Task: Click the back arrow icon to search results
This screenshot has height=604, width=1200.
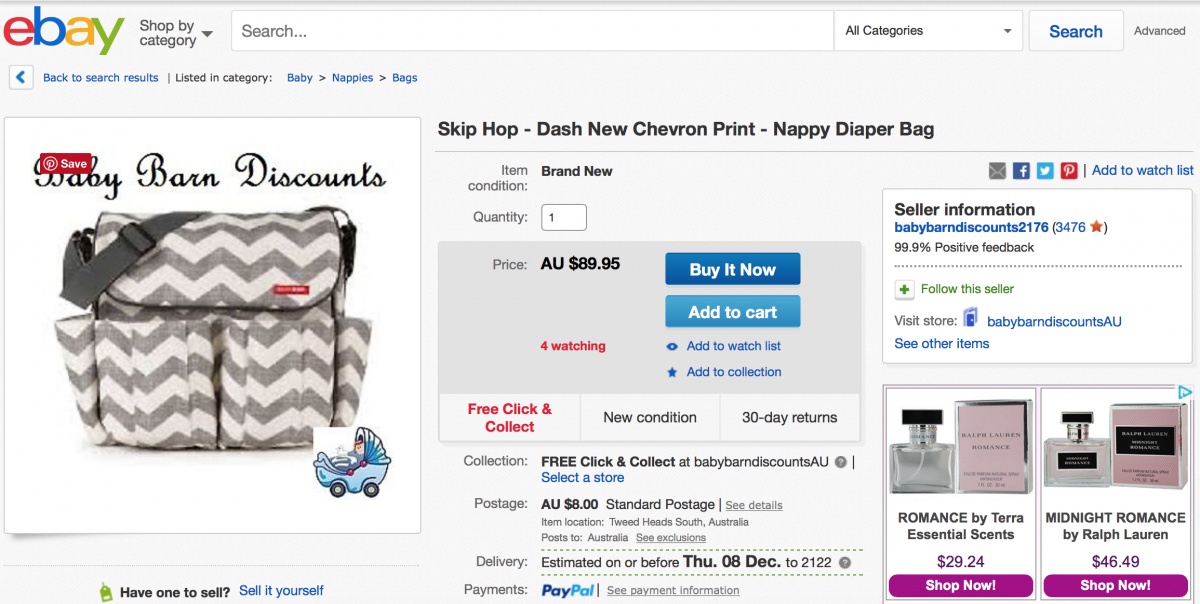Action: [x=22, y=77]
